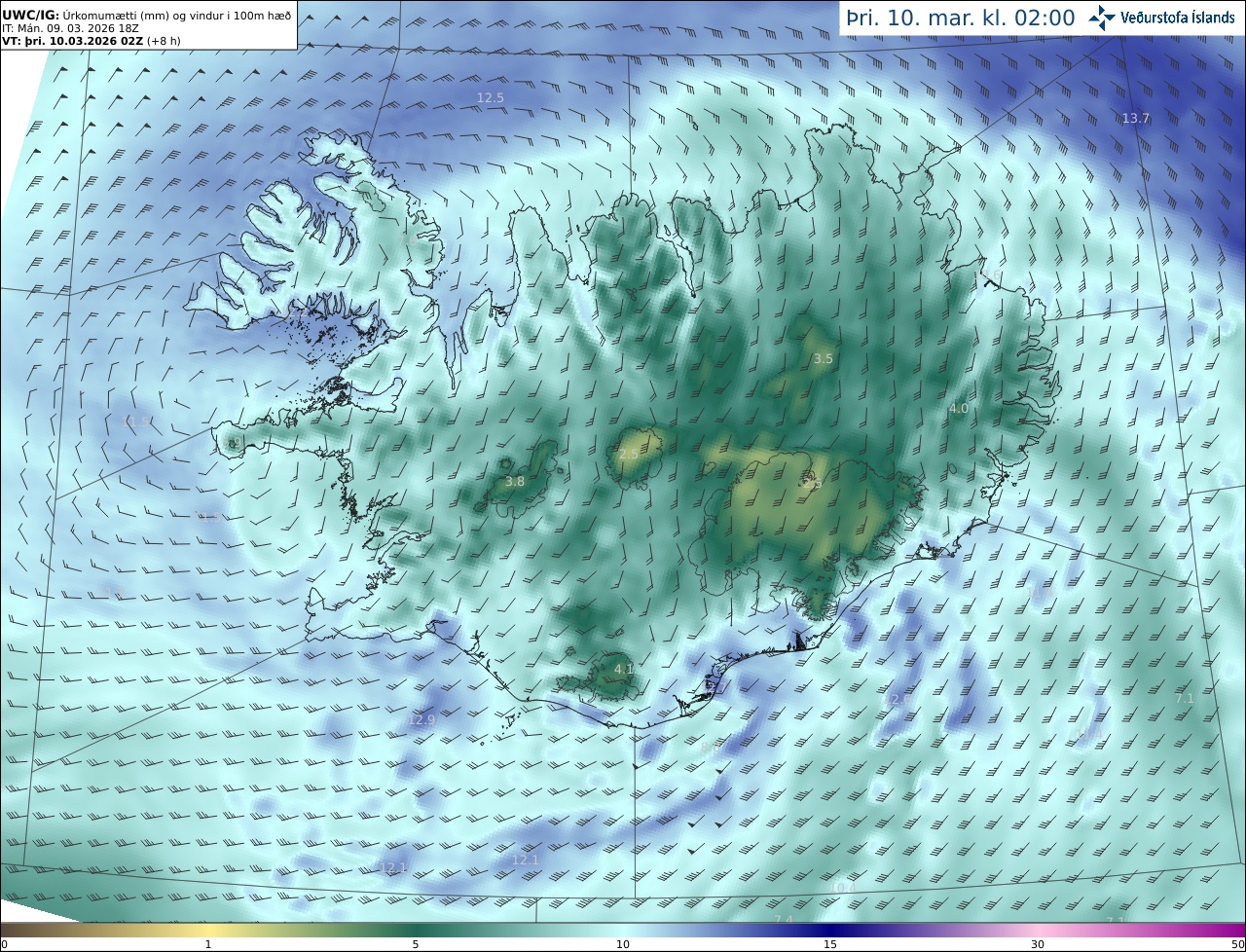1246x952 pixels.
Task: Click the 3.8 value on the map
Action: [515, 481]
